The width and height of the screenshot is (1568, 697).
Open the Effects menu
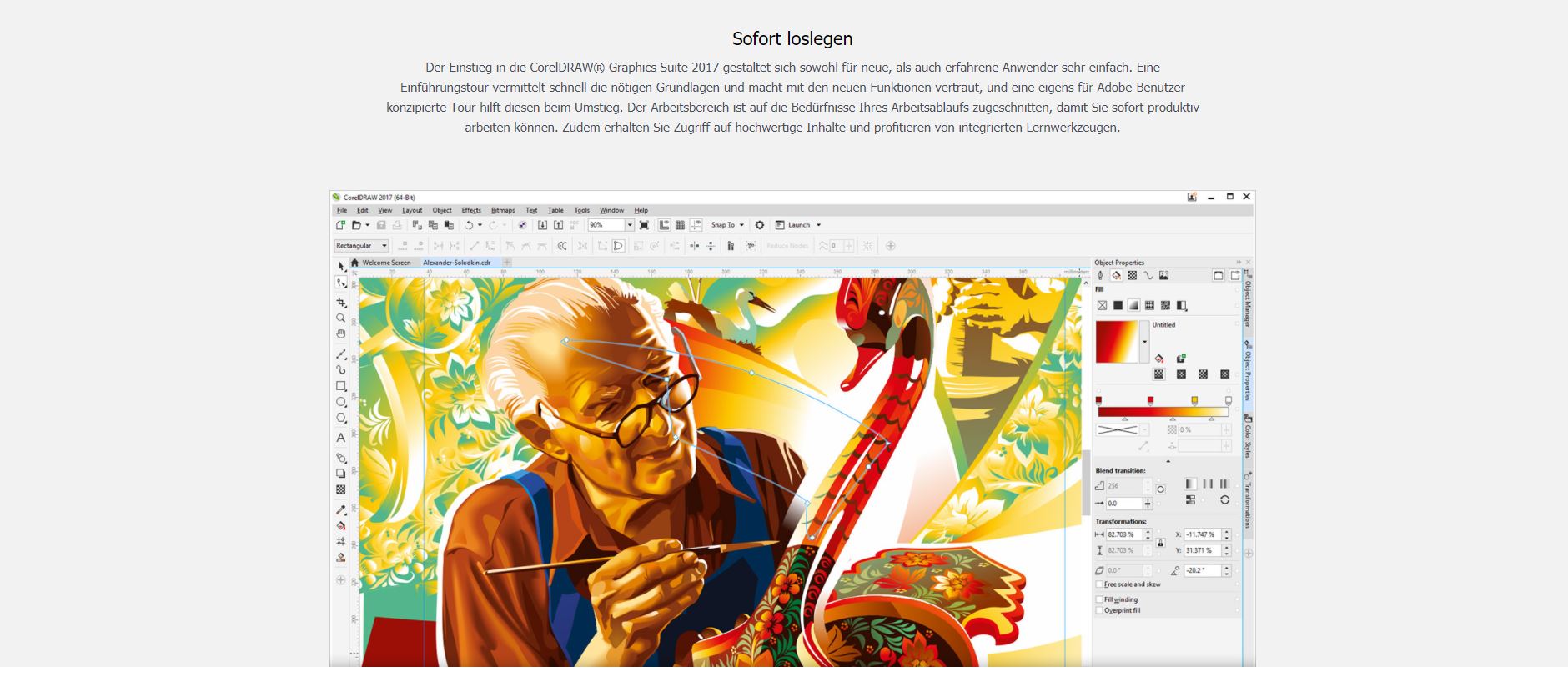tap(471, 210)
